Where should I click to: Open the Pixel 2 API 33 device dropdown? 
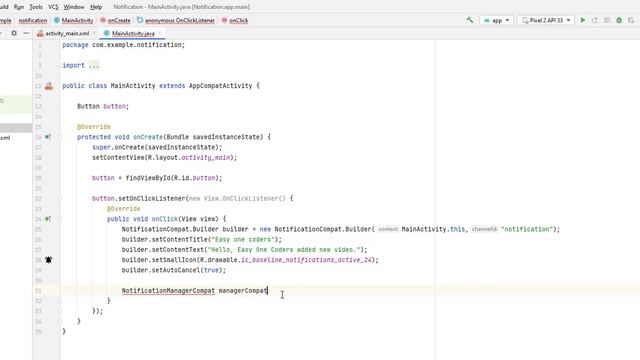546,20
